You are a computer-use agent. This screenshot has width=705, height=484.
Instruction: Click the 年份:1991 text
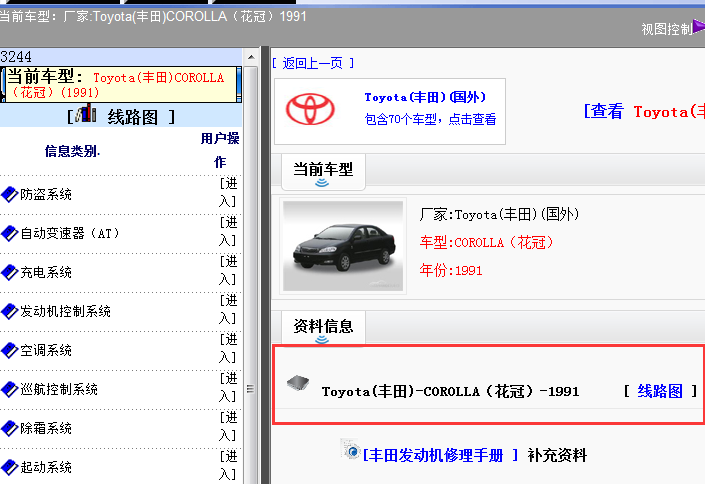click(x=451, y=270)
